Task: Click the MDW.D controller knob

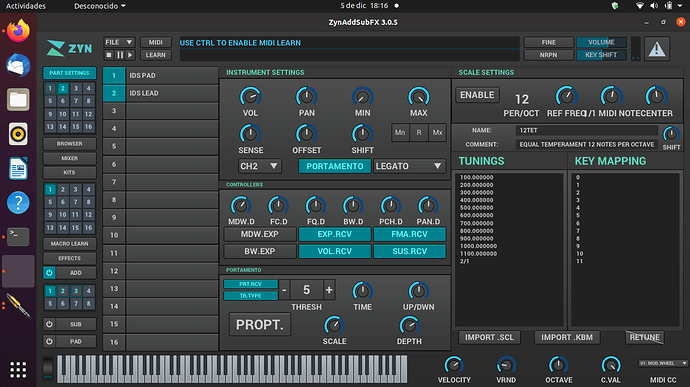Action: coord(241,206)
